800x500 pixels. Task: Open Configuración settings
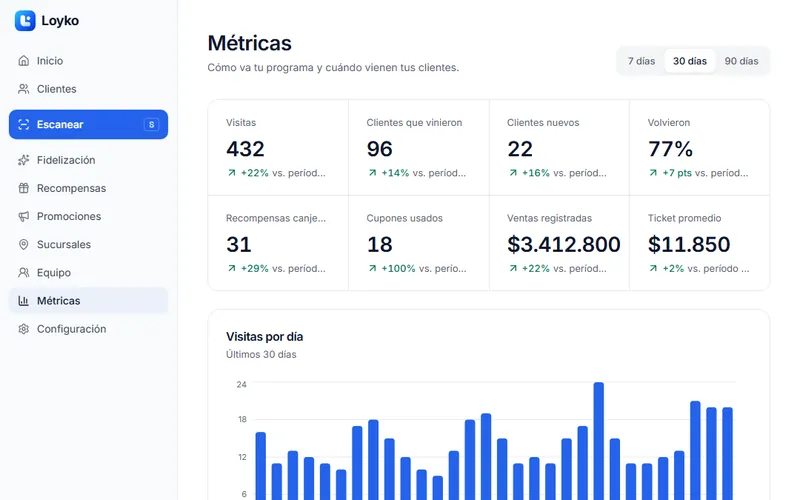[x=88, y=329]
